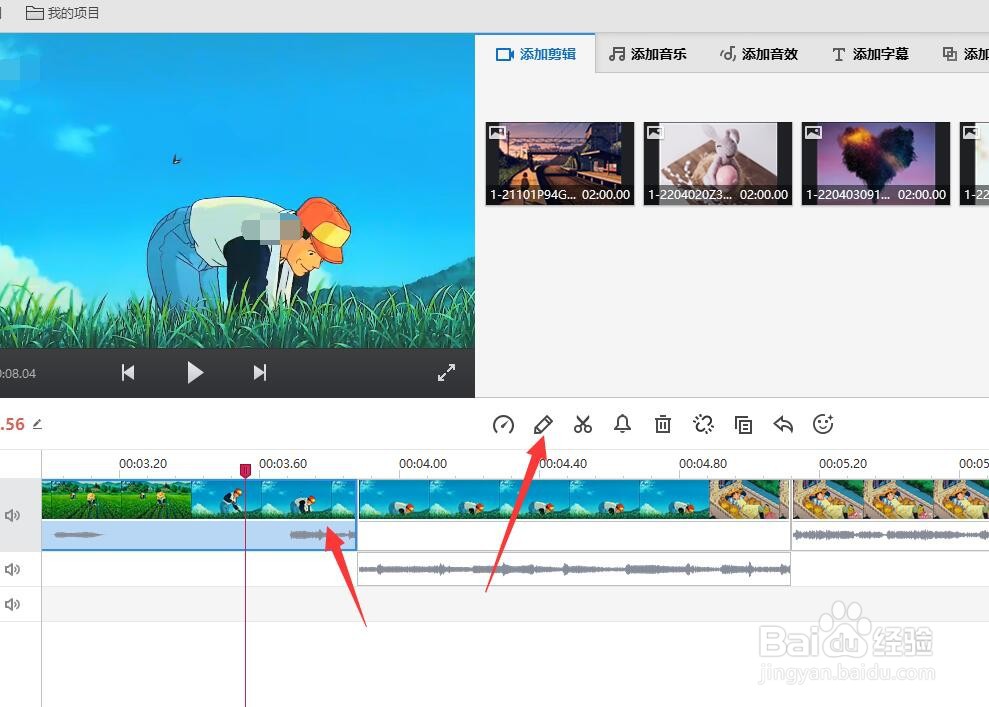This screenshot has height=707, width=989.
Task: Mute the second audio track speaker
Action: tap(13, 570)
